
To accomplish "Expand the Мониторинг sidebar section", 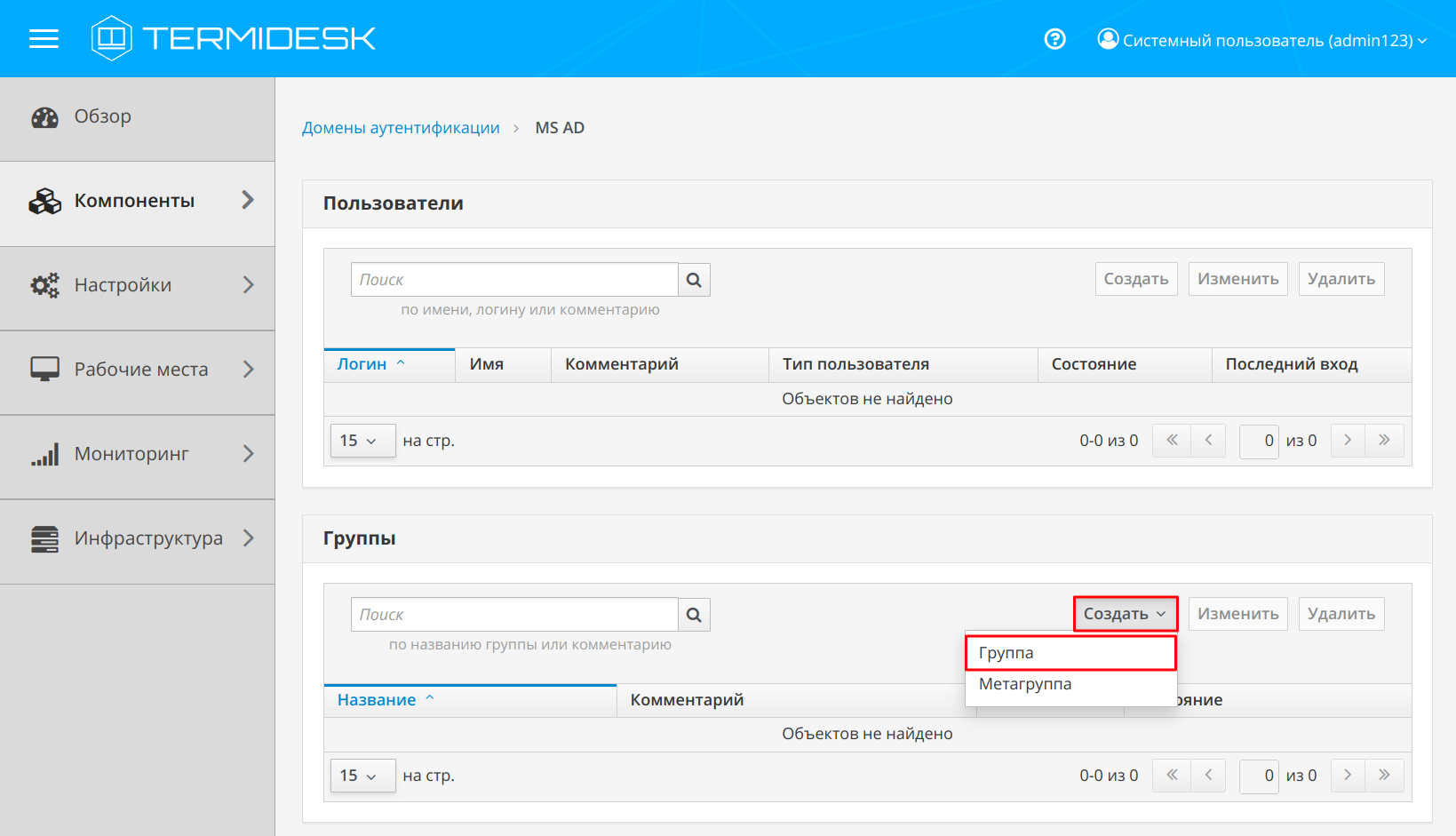I will (137, 454).
